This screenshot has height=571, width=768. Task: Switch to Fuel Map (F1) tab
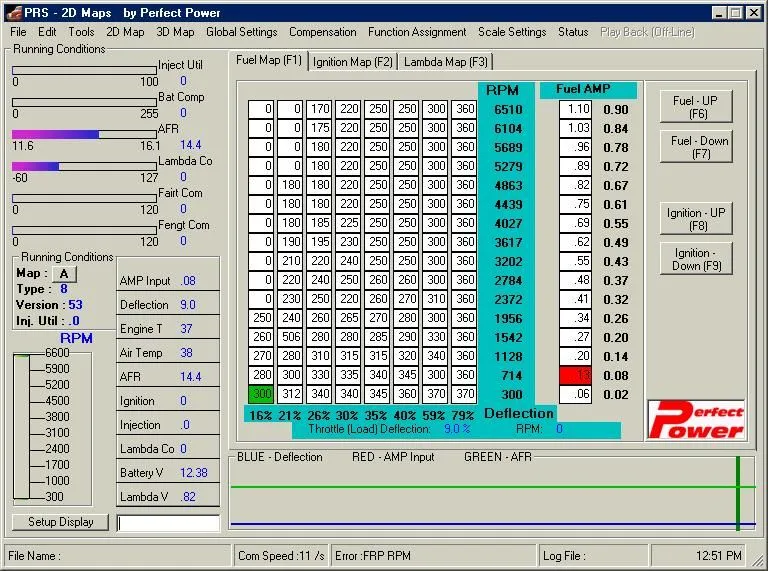pos(269,60)
